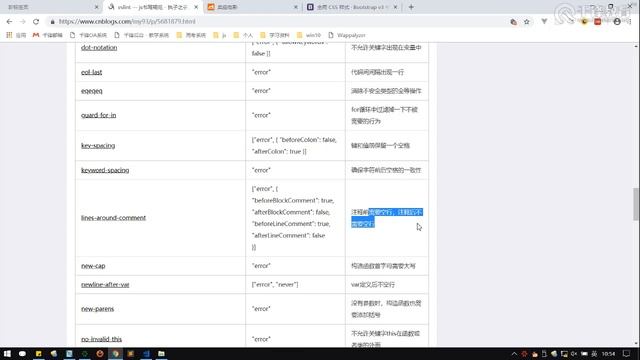Open the no-invalid-this rule link
Screen dimensions: 640x360
click(x=101, y=339)
